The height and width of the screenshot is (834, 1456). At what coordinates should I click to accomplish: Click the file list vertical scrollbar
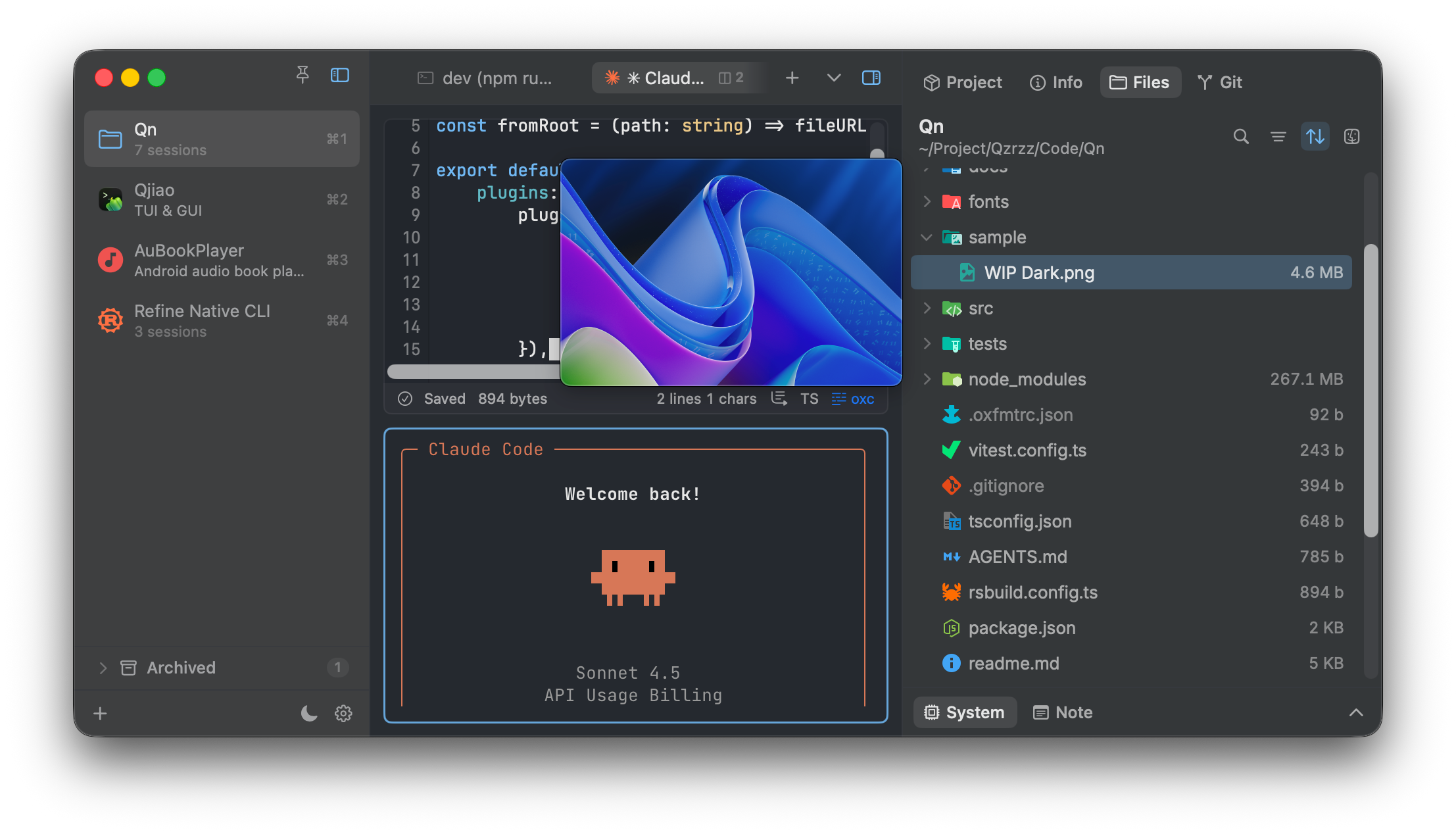1371,391
